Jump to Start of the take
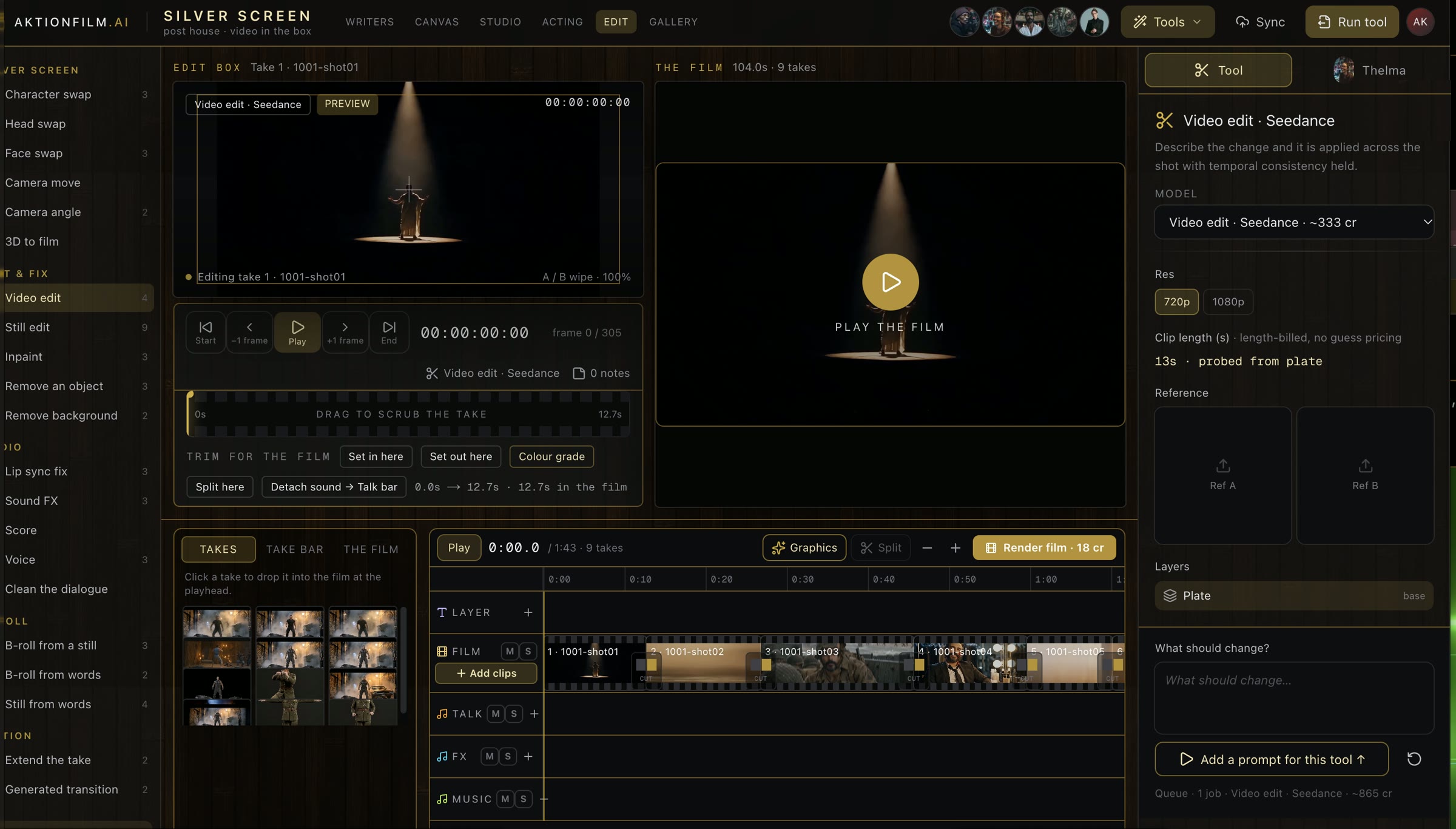 click(206, 332)
